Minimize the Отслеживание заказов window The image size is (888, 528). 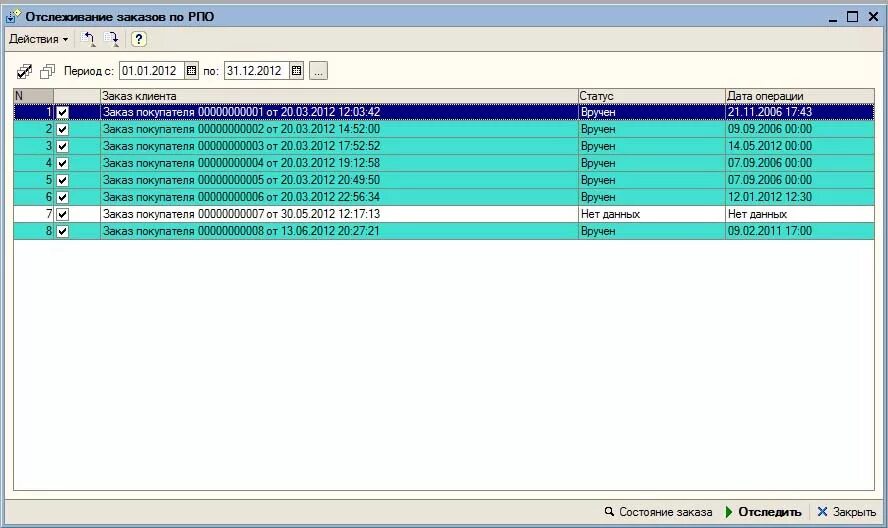[x=832, y=18]
